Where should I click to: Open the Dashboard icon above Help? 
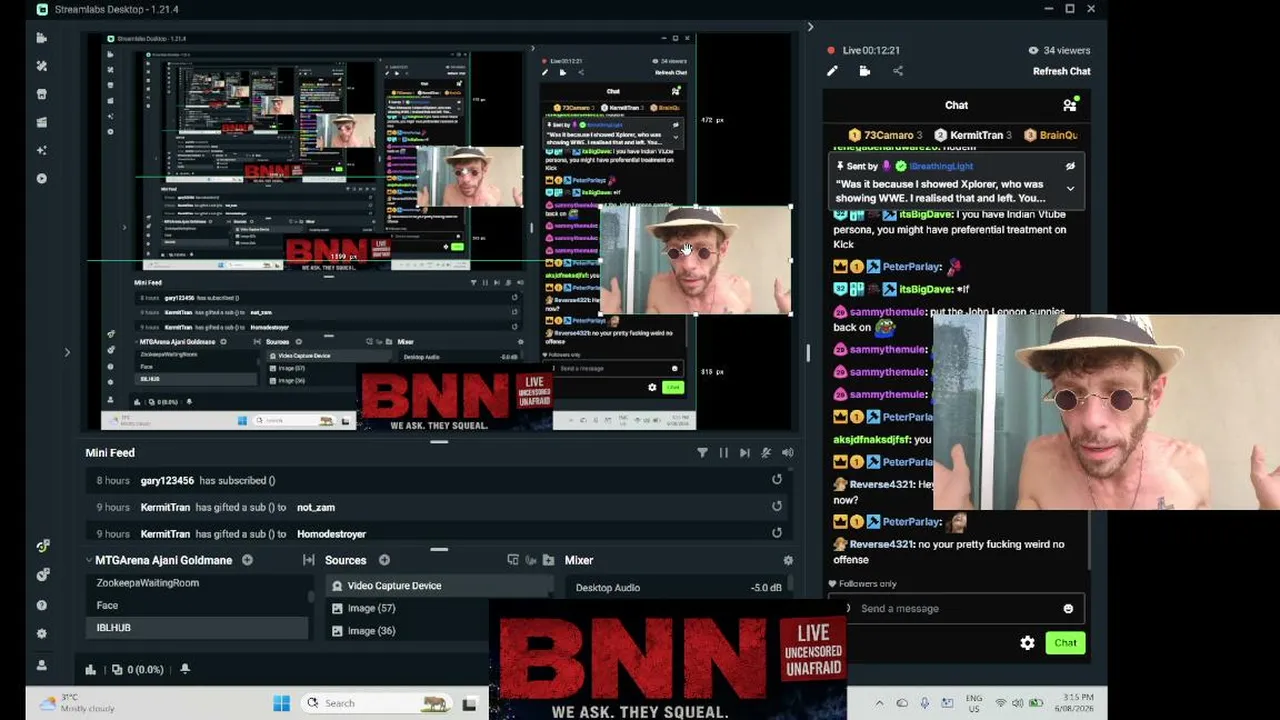[x=42, y=575]
